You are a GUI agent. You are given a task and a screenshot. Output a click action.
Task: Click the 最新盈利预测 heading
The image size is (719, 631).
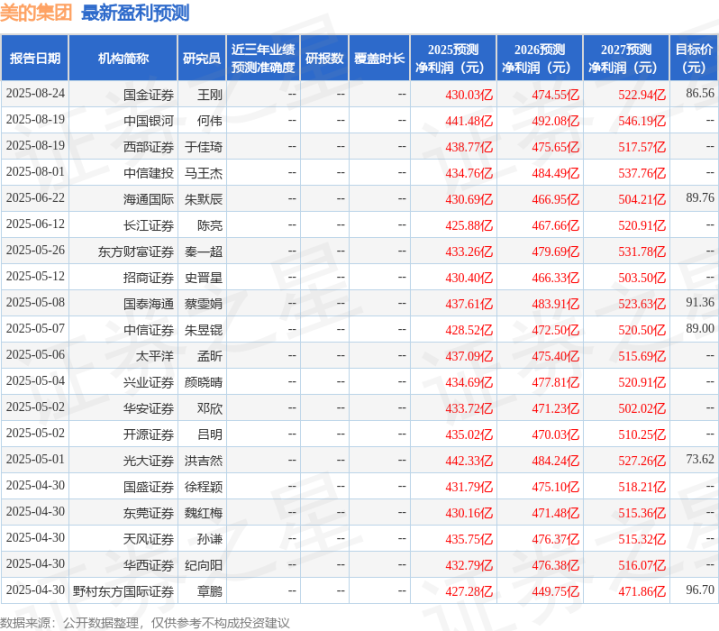point(135,12)
